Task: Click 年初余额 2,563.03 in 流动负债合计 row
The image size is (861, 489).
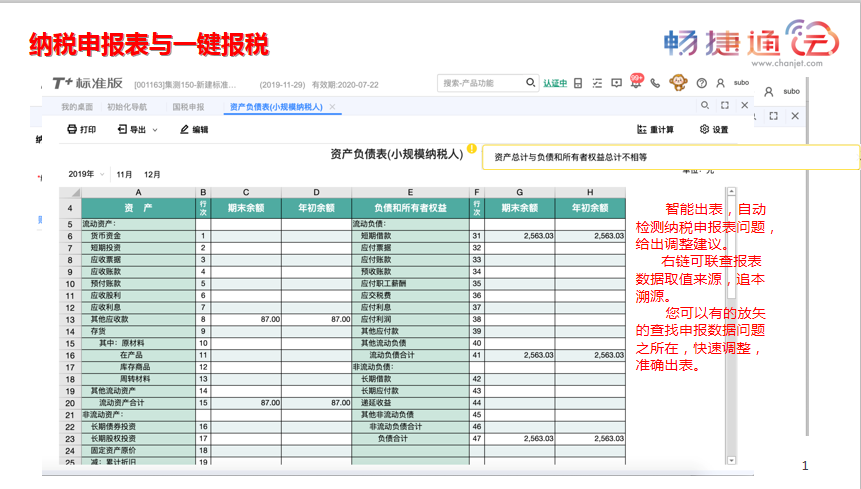Action: coord(590,355)
